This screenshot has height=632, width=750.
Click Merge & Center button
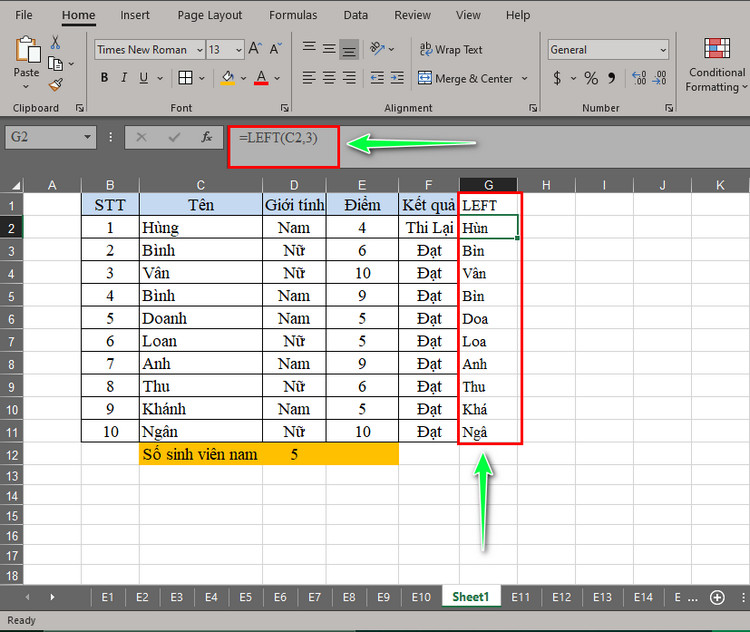[465, 78]
